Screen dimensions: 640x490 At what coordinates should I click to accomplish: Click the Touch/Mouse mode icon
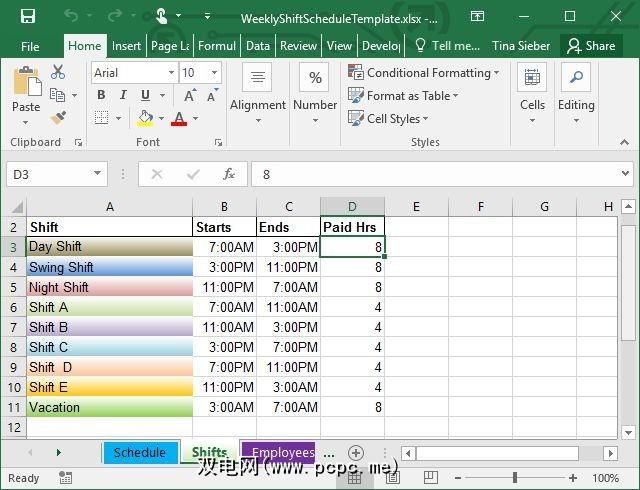pos(162,16)
